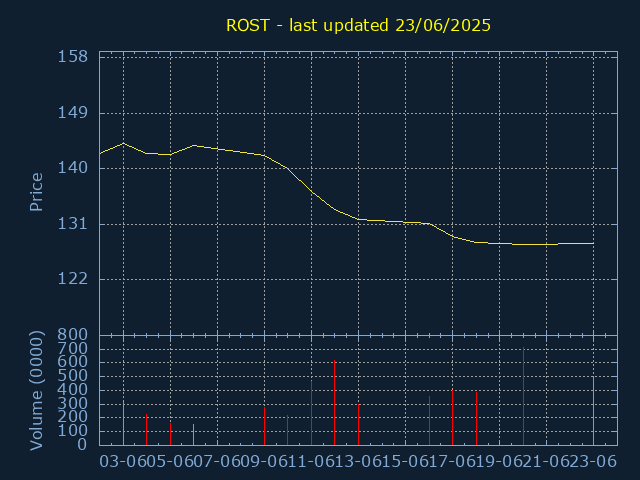
Task: Click the 23-06 date label
Action: coord(593,462)
